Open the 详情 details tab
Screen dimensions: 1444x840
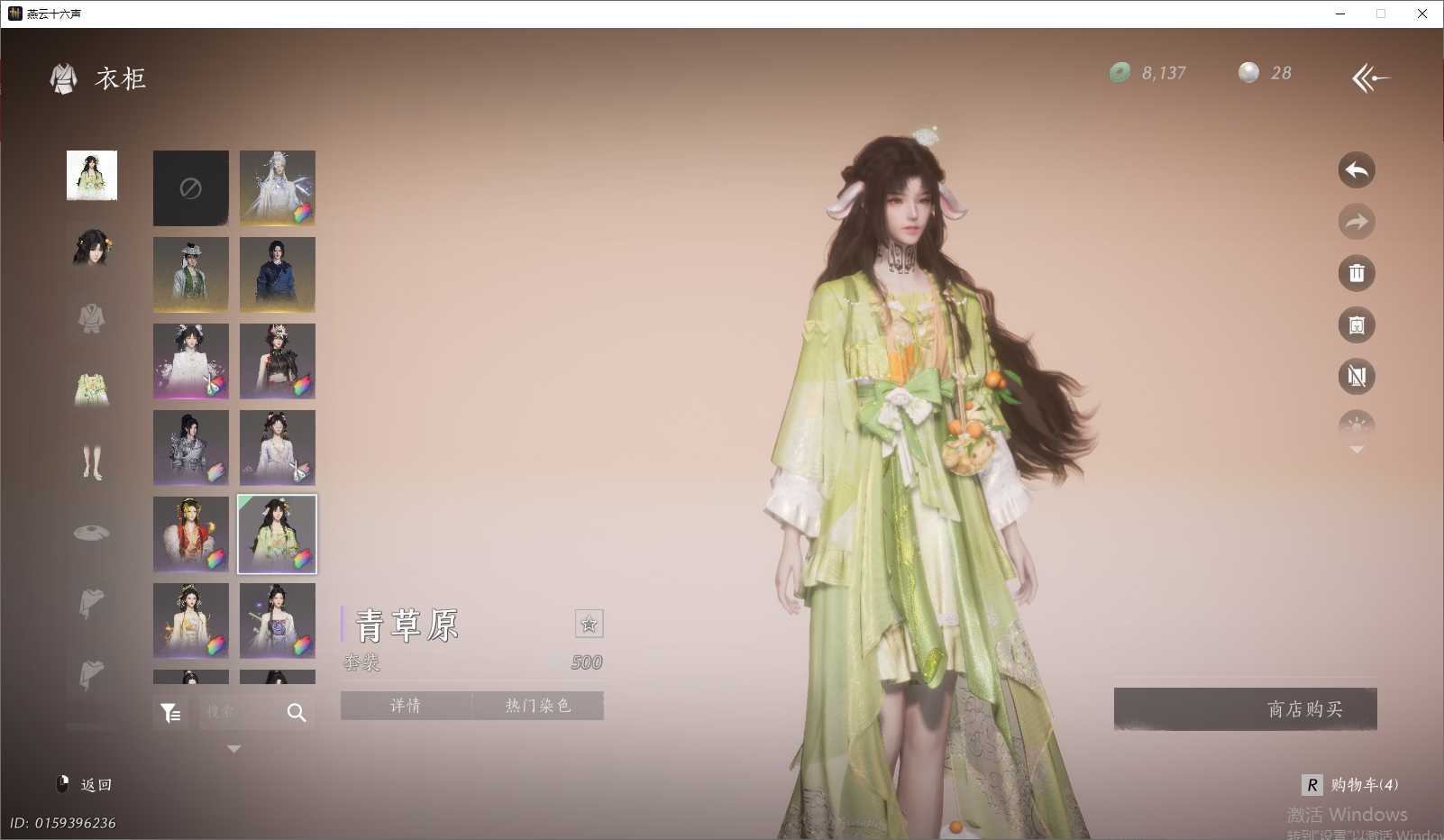point(406,706)
